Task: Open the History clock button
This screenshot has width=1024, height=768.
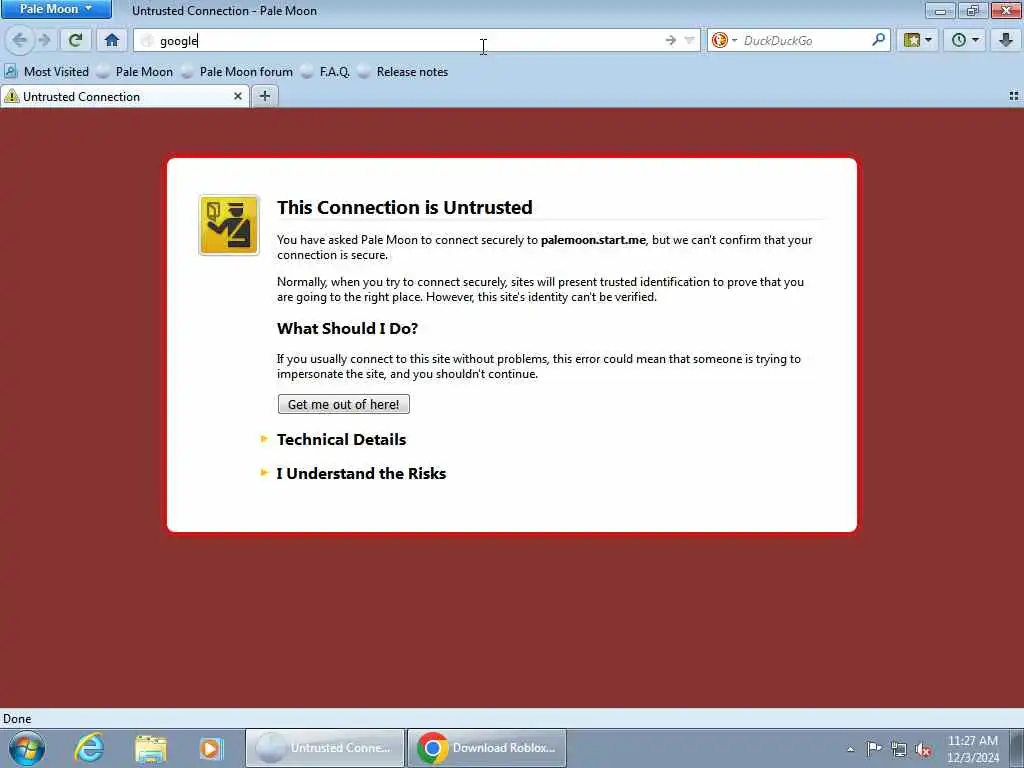Action: (x=965, y=40)
